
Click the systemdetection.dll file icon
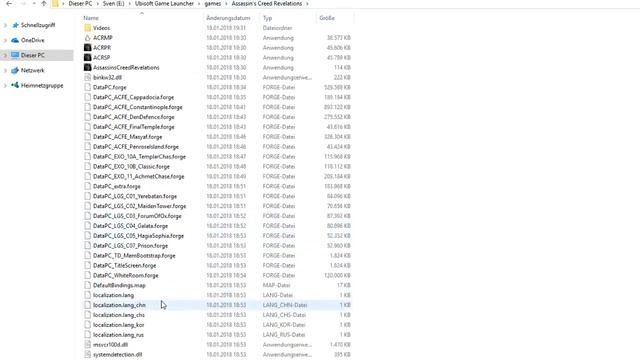87,354
